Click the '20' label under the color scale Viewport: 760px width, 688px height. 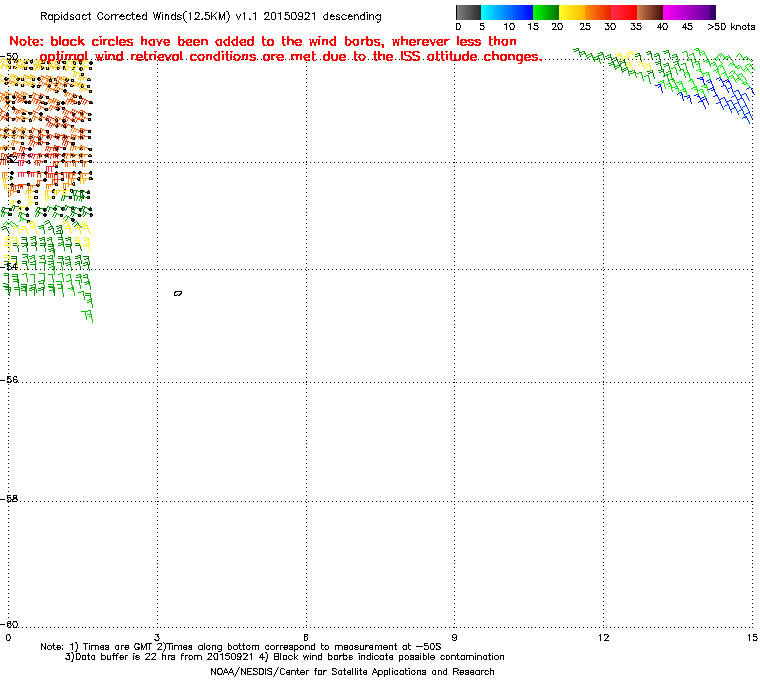coord(557,27)
